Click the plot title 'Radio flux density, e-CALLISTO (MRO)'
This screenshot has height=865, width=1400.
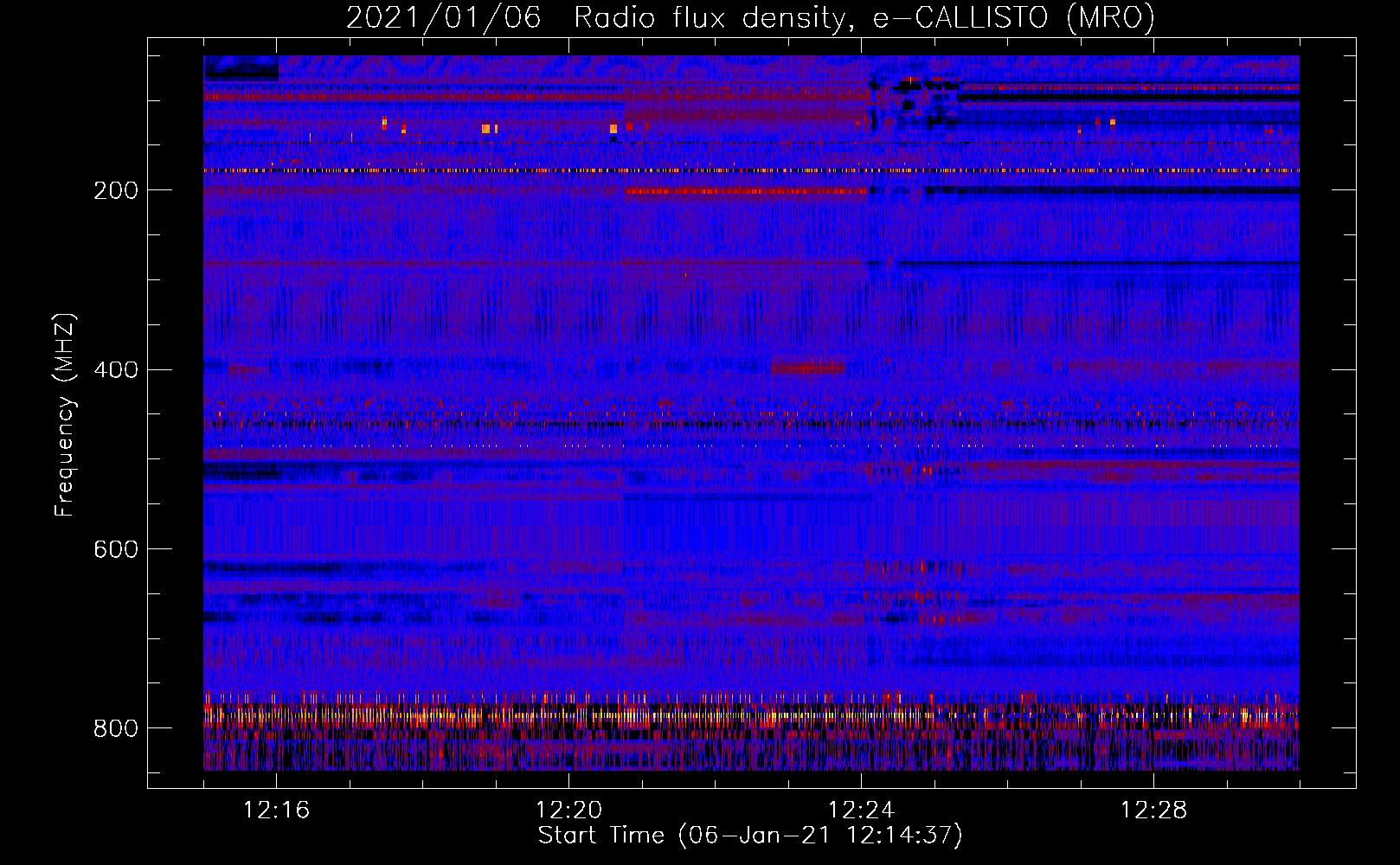click(864, 17)
